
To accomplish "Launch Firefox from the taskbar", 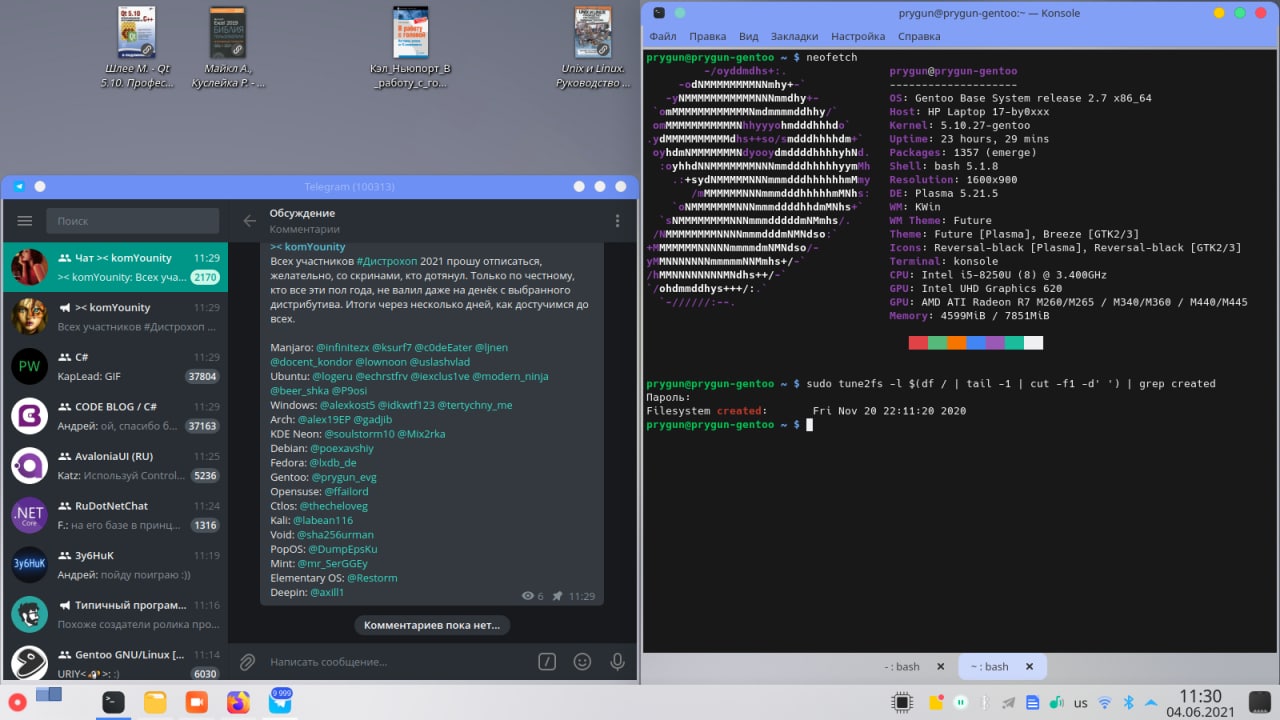I will pos(238,702).
